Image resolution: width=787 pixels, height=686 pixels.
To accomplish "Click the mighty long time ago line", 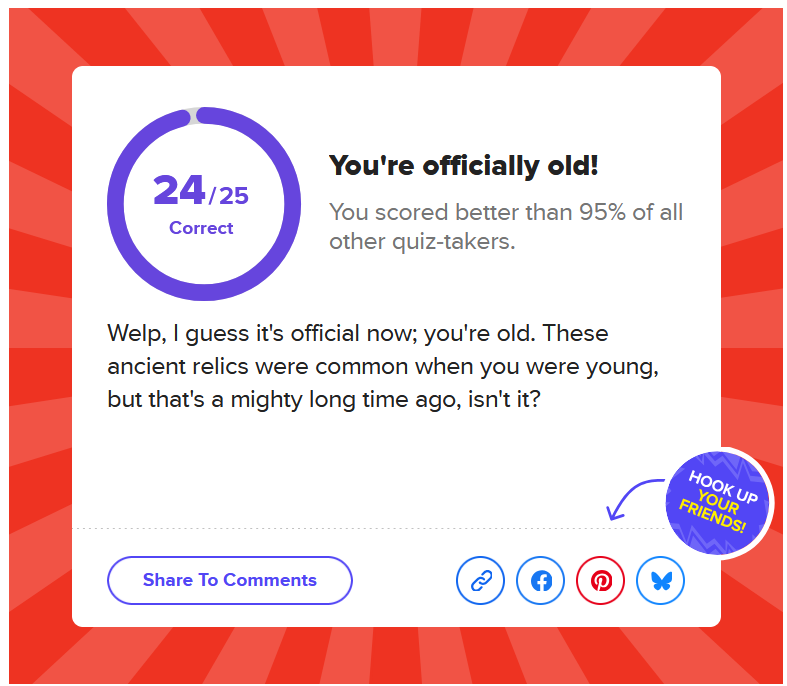I will click(x=324, y=400).
